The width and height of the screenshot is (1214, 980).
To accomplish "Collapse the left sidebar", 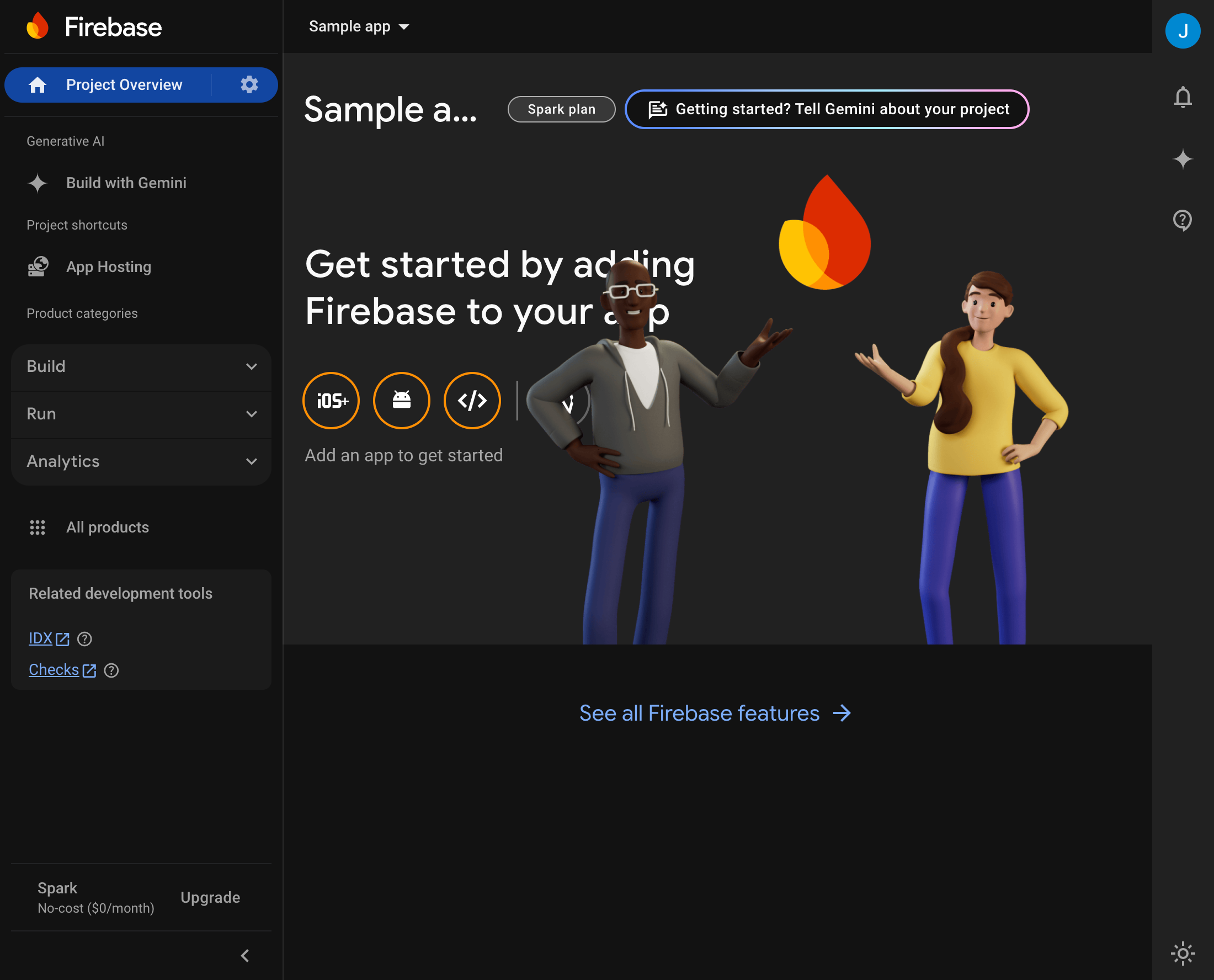I will tap(245, 955).
